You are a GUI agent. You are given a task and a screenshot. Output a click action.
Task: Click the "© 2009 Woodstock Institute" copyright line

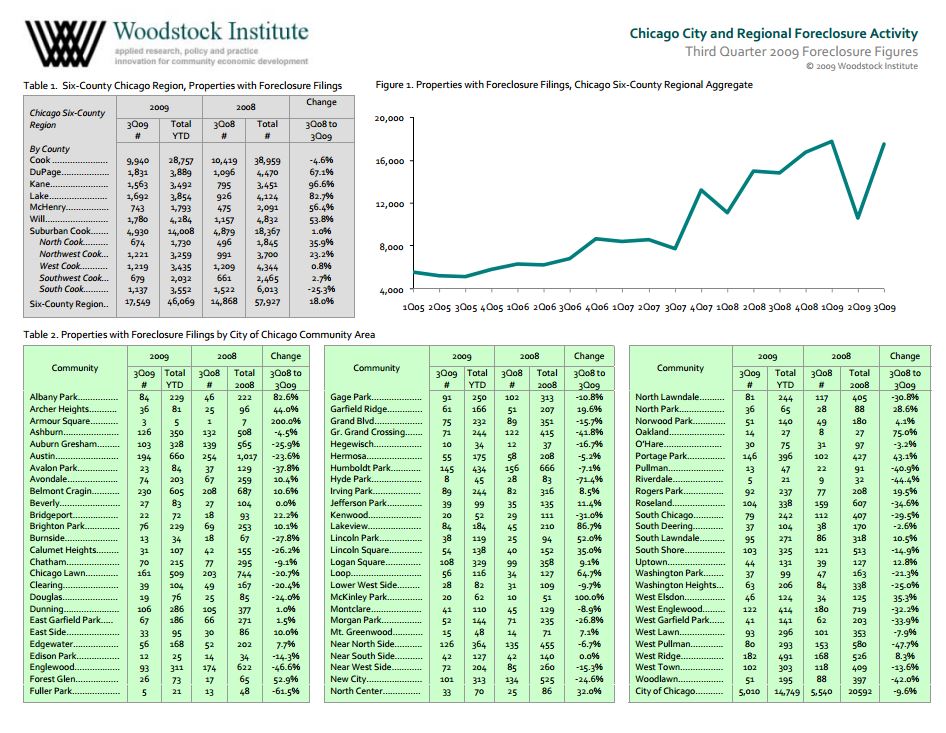pos(862,66)
